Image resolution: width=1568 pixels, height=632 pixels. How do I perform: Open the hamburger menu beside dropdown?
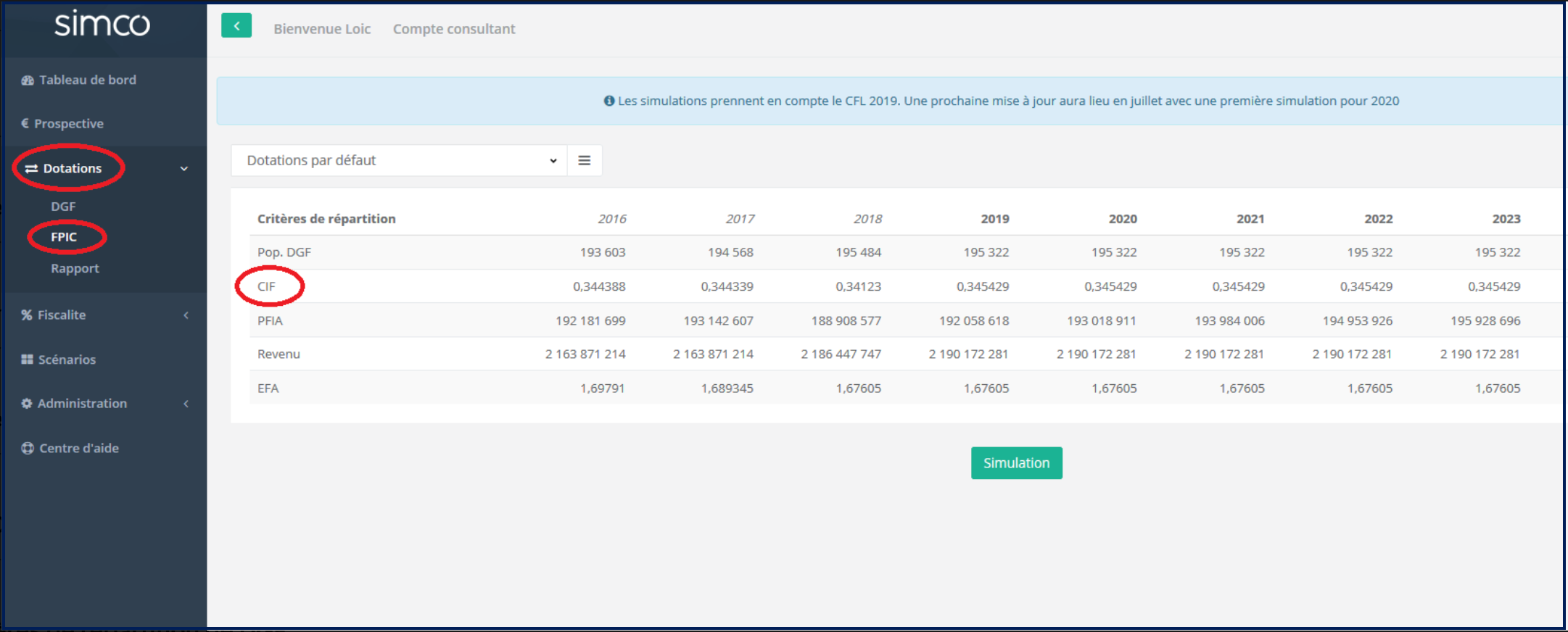584,161
